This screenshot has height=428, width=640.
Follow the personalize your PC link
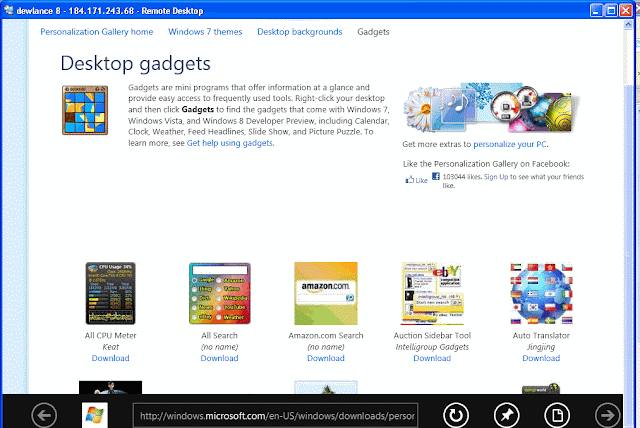(510, 144)
